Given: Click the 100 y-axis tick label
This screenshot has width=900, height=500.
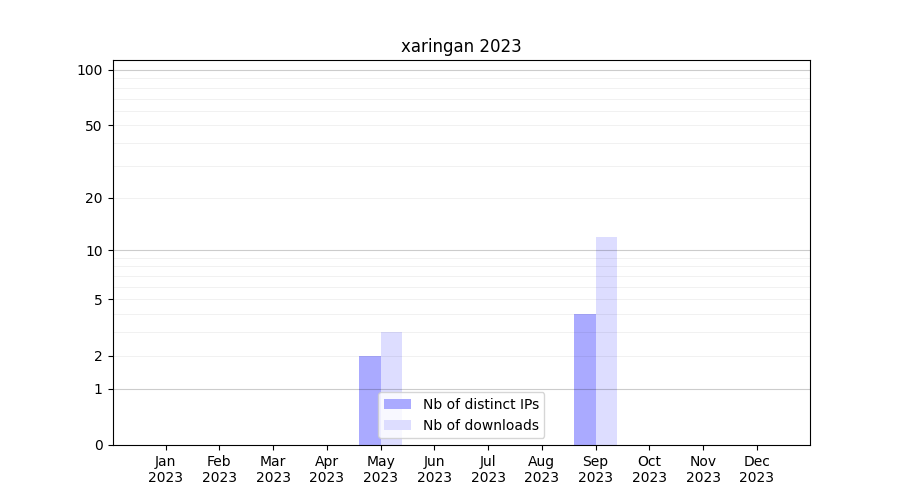Looking at the screenshot, I should click(x=90, y=70).
